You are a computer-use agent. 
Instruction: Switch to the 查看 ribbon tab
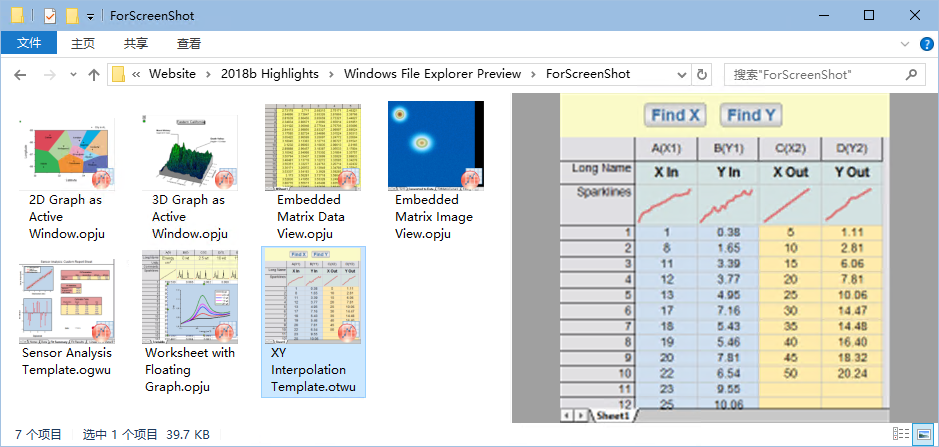[189, 44]
